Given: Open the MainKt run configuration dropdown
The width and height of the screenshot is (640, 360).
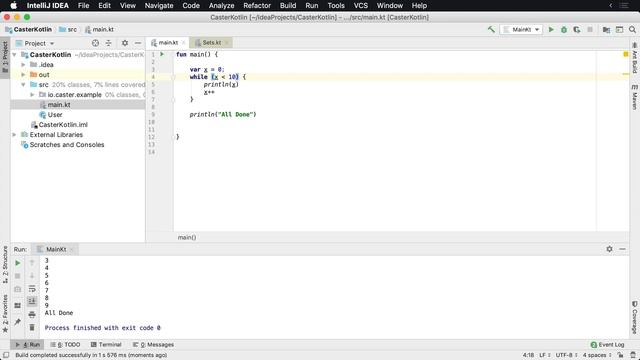Looking at the screenshot, I should [521, 29].
